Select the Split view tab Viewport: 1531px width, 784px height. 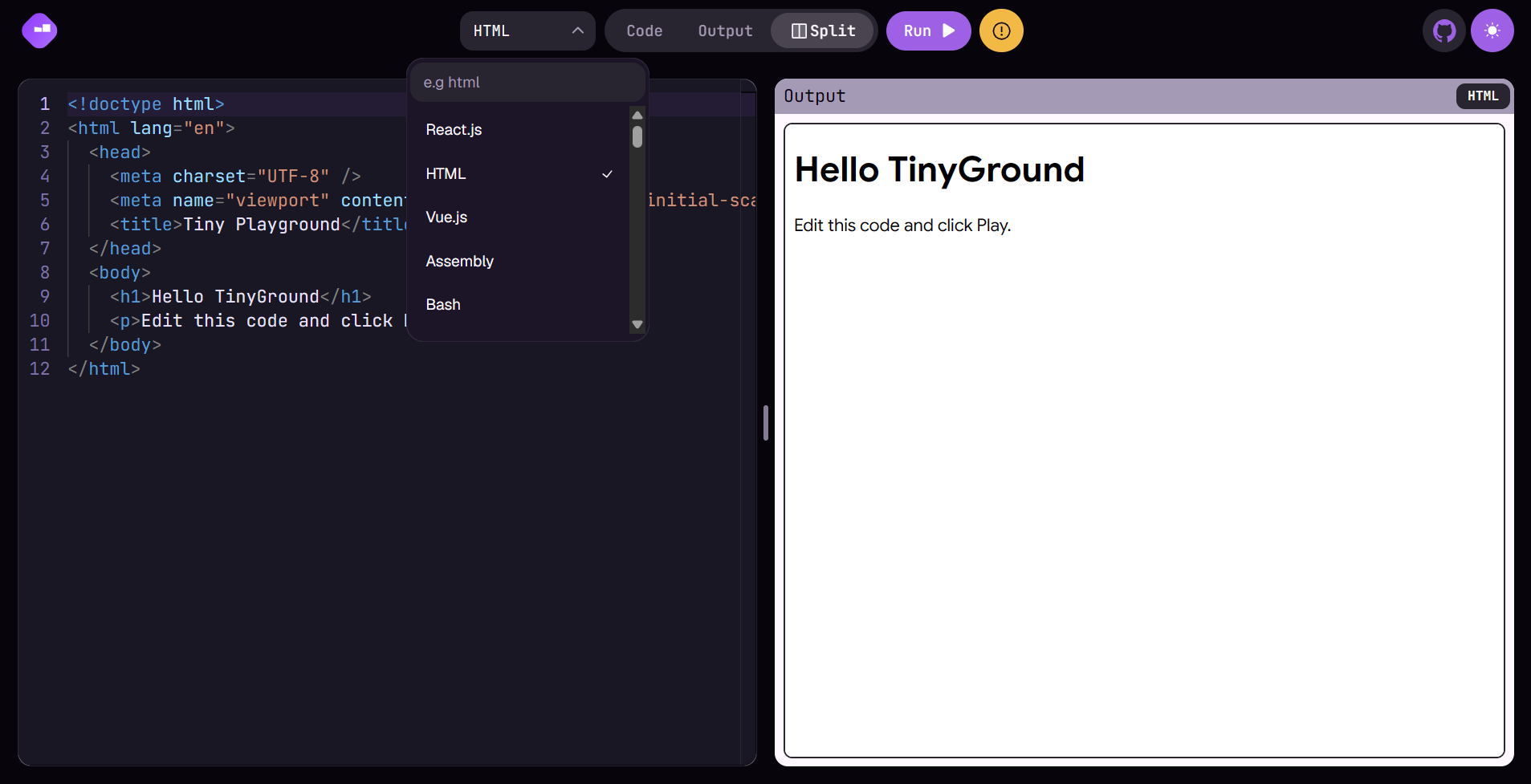click(823, 30)
